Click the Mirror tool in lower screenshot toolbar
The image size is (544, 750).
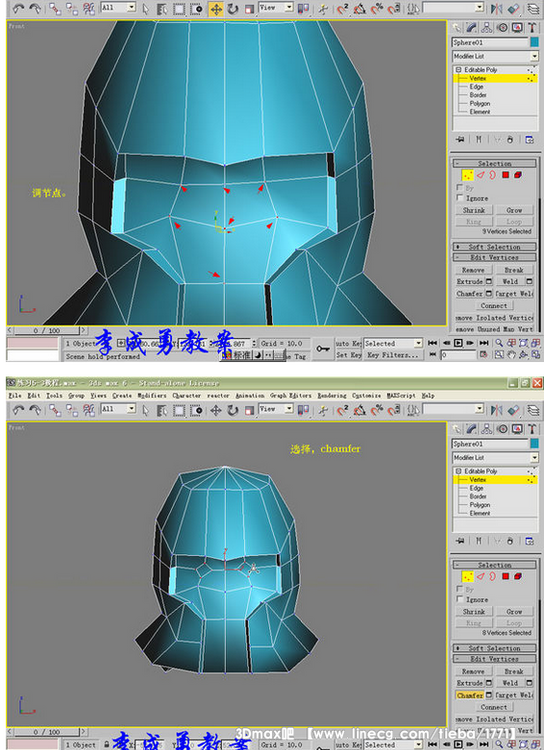click(x=497, y=410)
